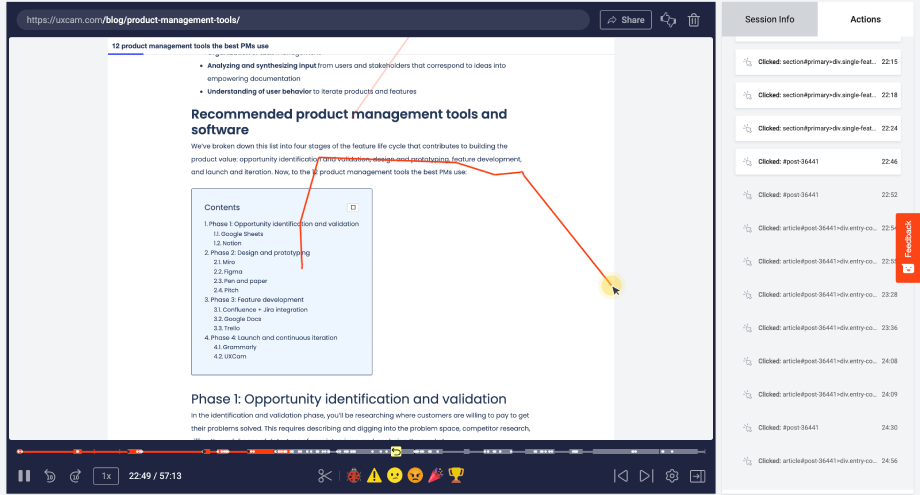This screenshot has height=495, width=920.
Task: Jump to the next session
Action: [x=646, y=476]
